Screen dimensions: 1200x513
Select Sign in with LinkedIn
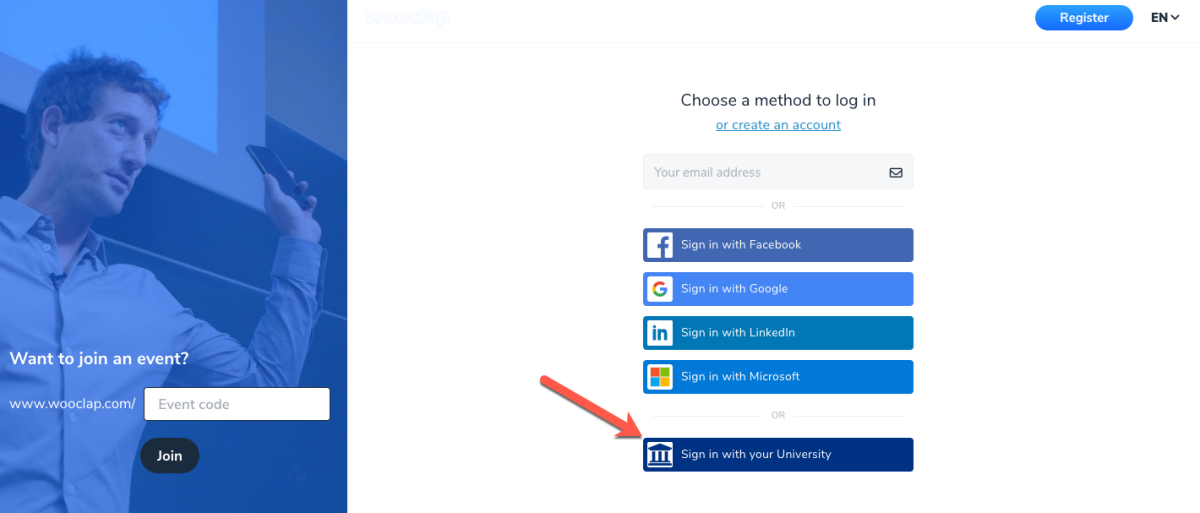[x=778, y=333]
